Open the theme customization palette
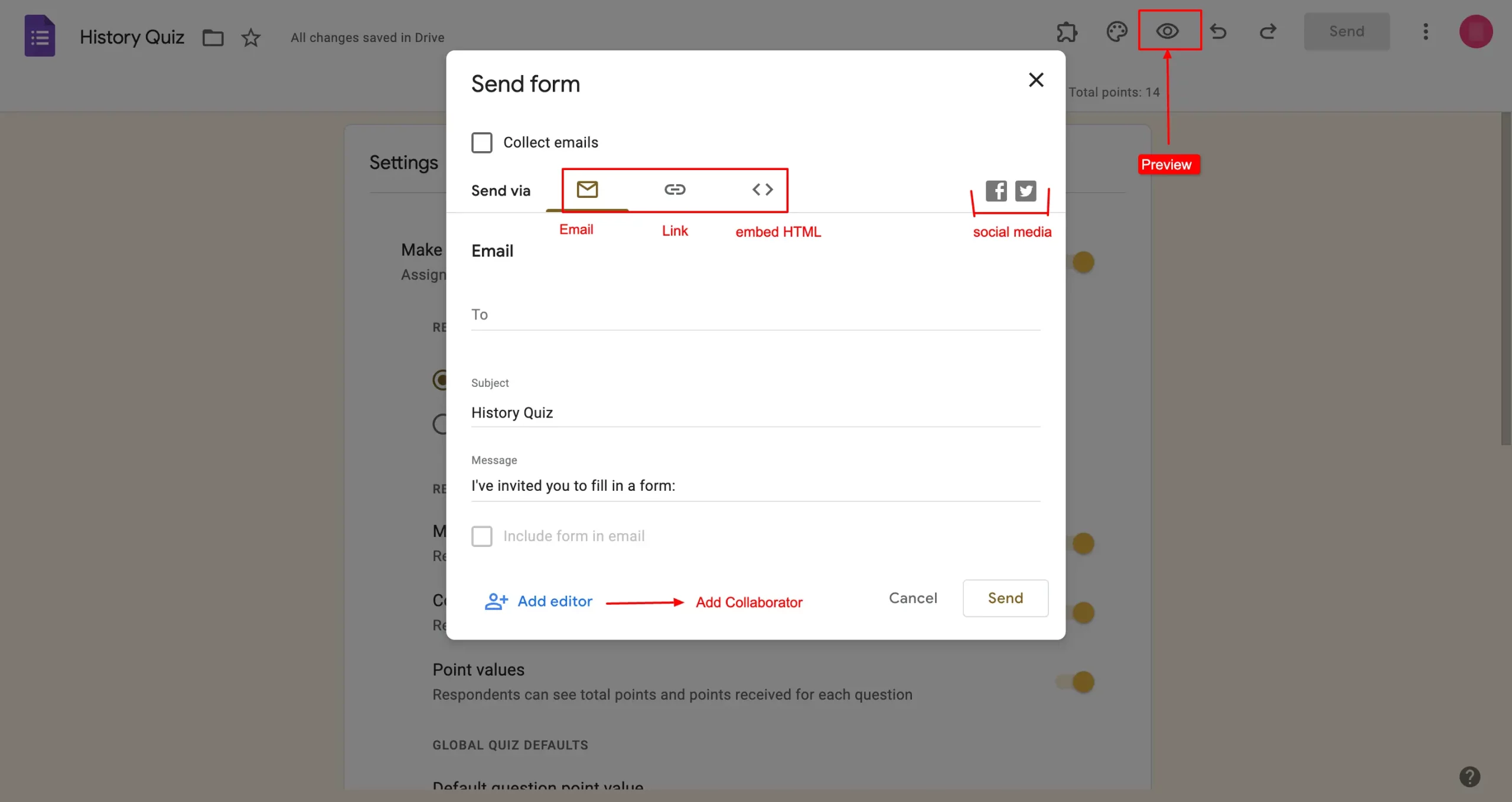The height and width of the screenshot is (802, 1512). coord(1117,31)
